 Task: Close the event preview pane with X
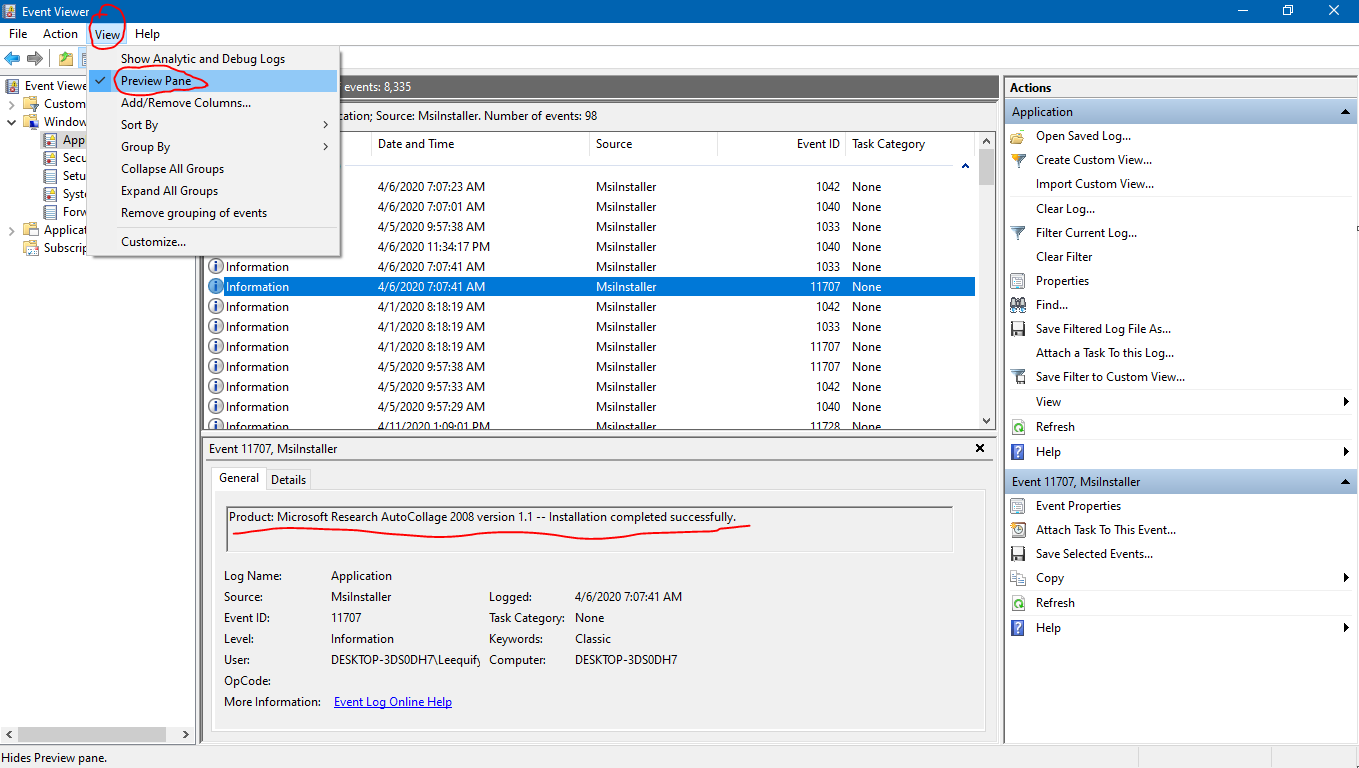point(980,449)
